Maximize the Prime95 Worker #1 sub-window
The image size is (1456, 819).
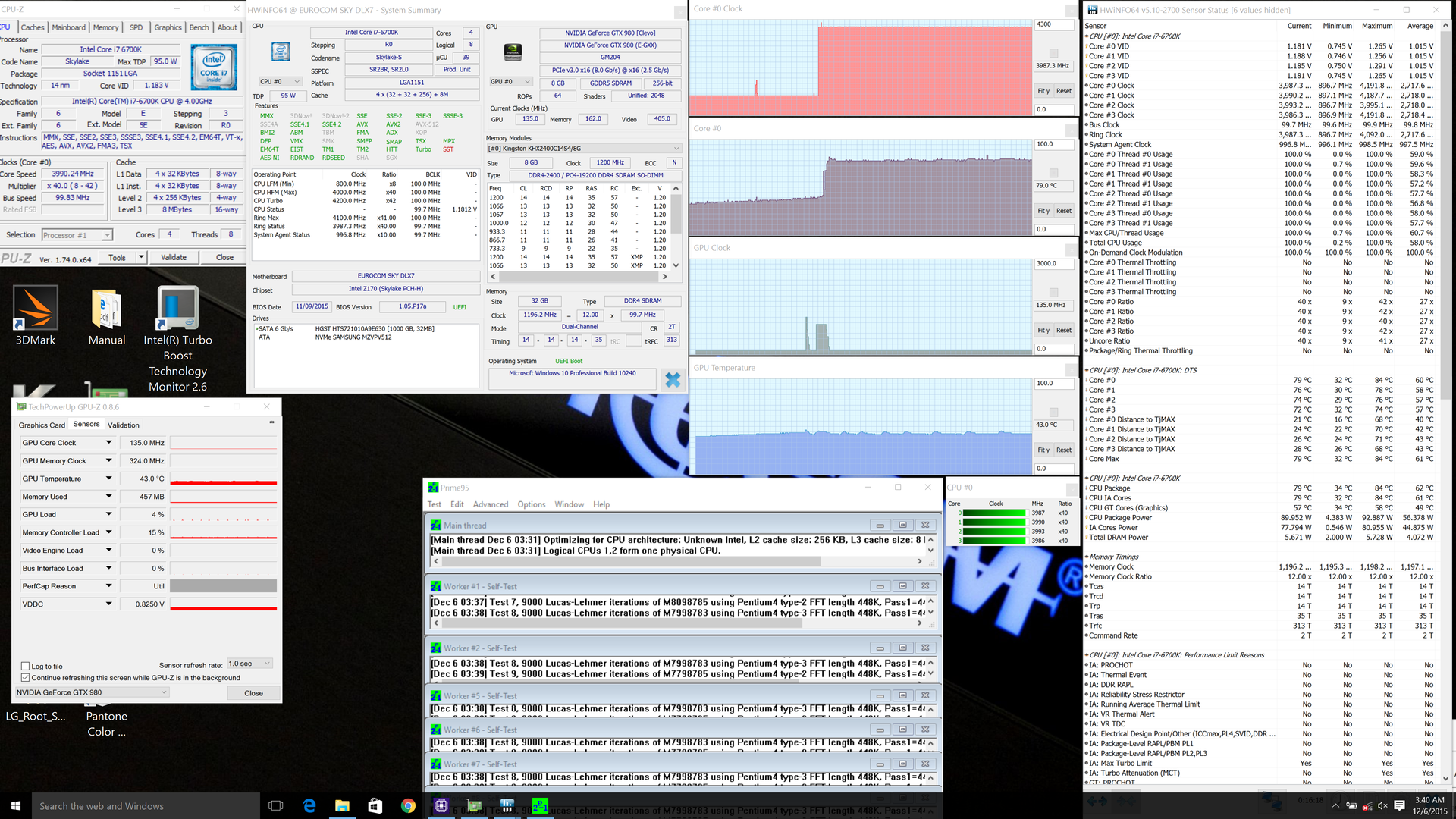[x=902, y=586]
